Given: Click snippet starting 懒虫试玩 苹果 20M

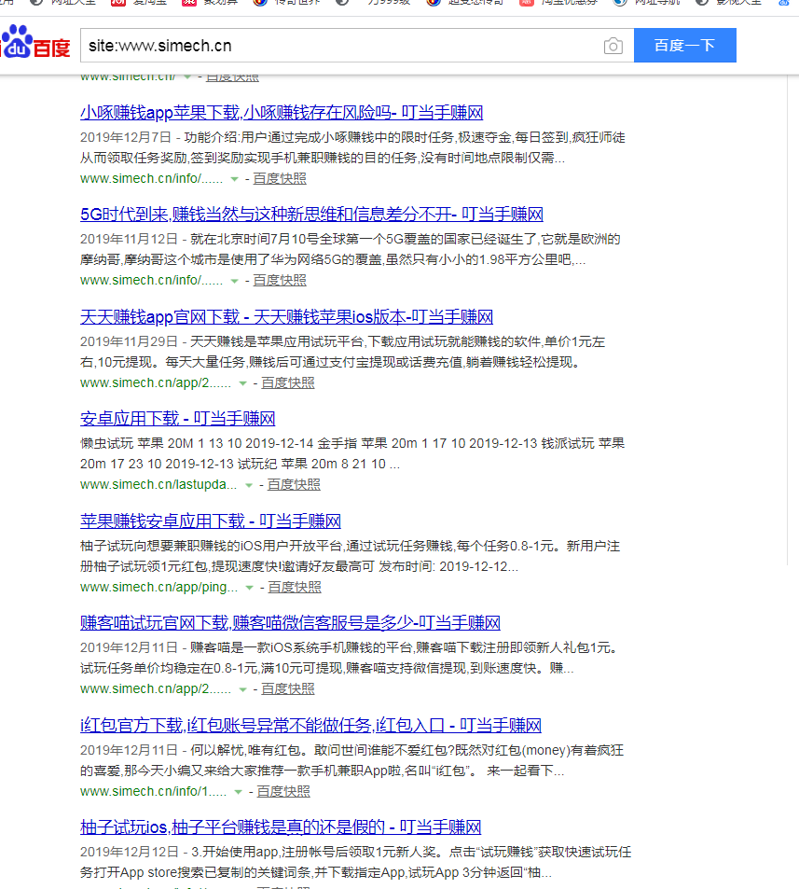Looking at the screenshot, I should tap(352, 454).
